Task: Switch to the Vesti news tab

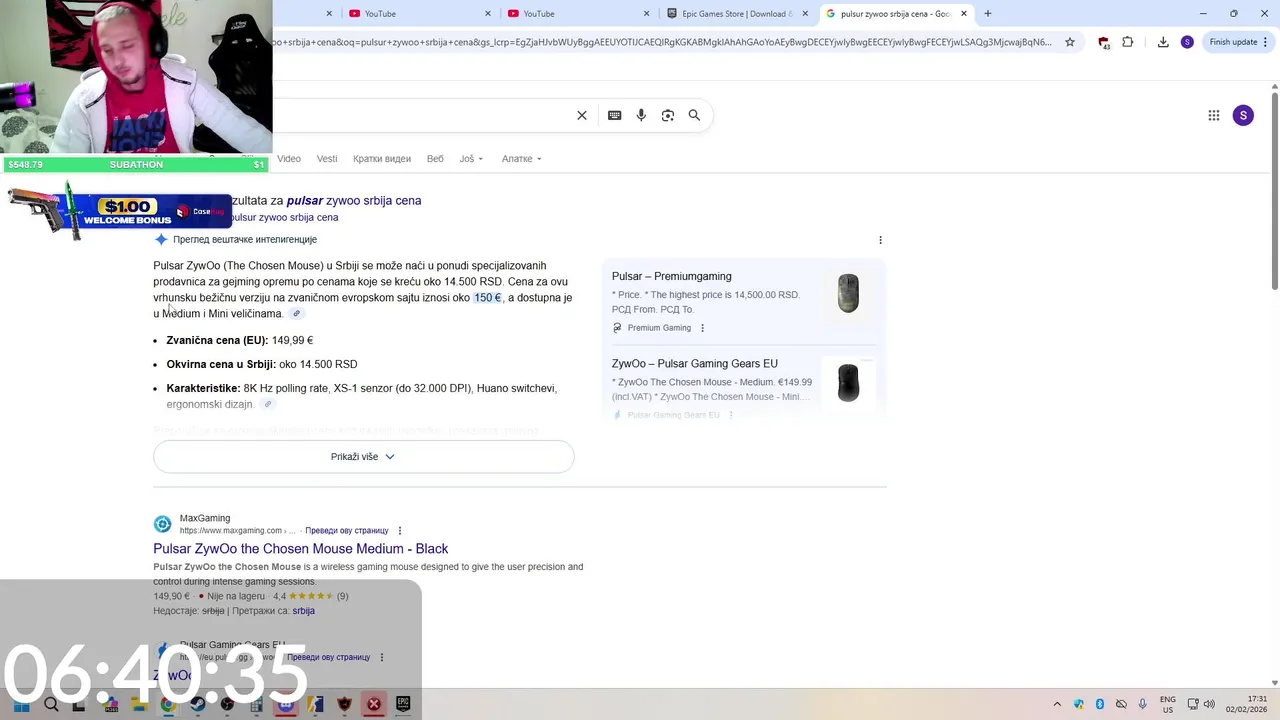Action: [x=327, y=159]
